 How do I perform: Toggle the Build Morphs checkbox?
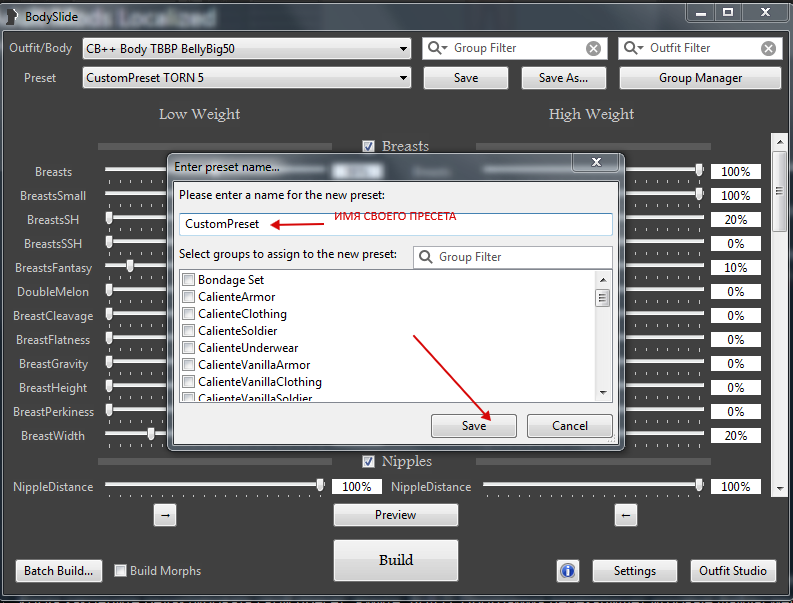(121, 571)
